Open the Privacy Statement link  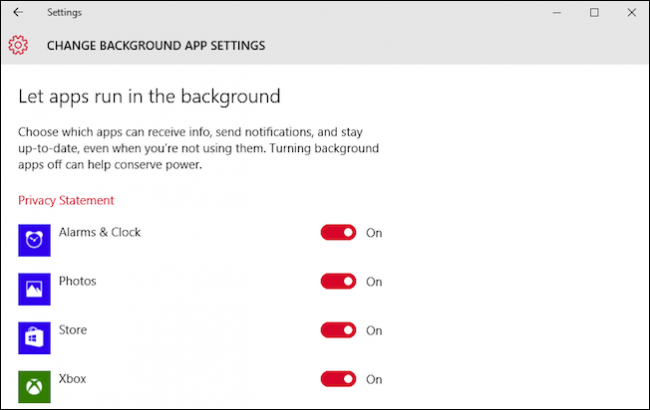66,200
